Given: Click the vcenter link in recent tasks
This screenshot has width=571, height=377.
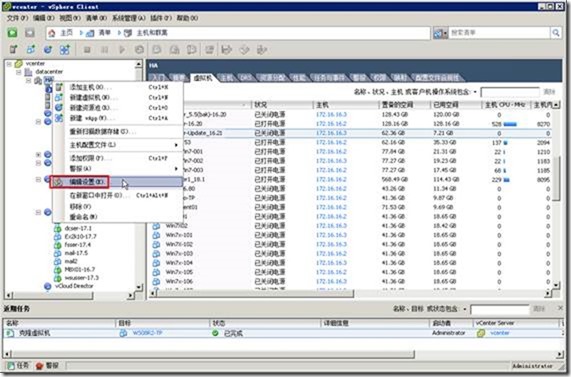Looking at the screenshot, I should [x=499, y=333].
